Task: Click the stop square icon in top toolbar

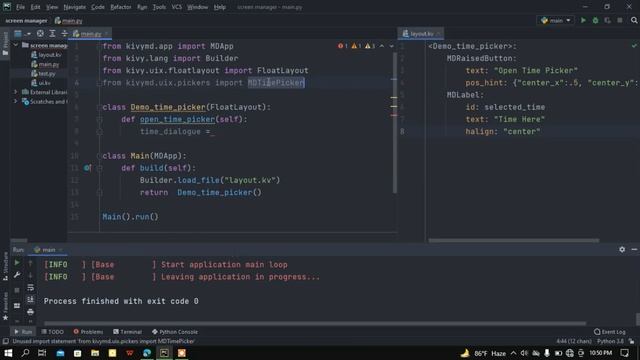Action: (x=620, y=20)
